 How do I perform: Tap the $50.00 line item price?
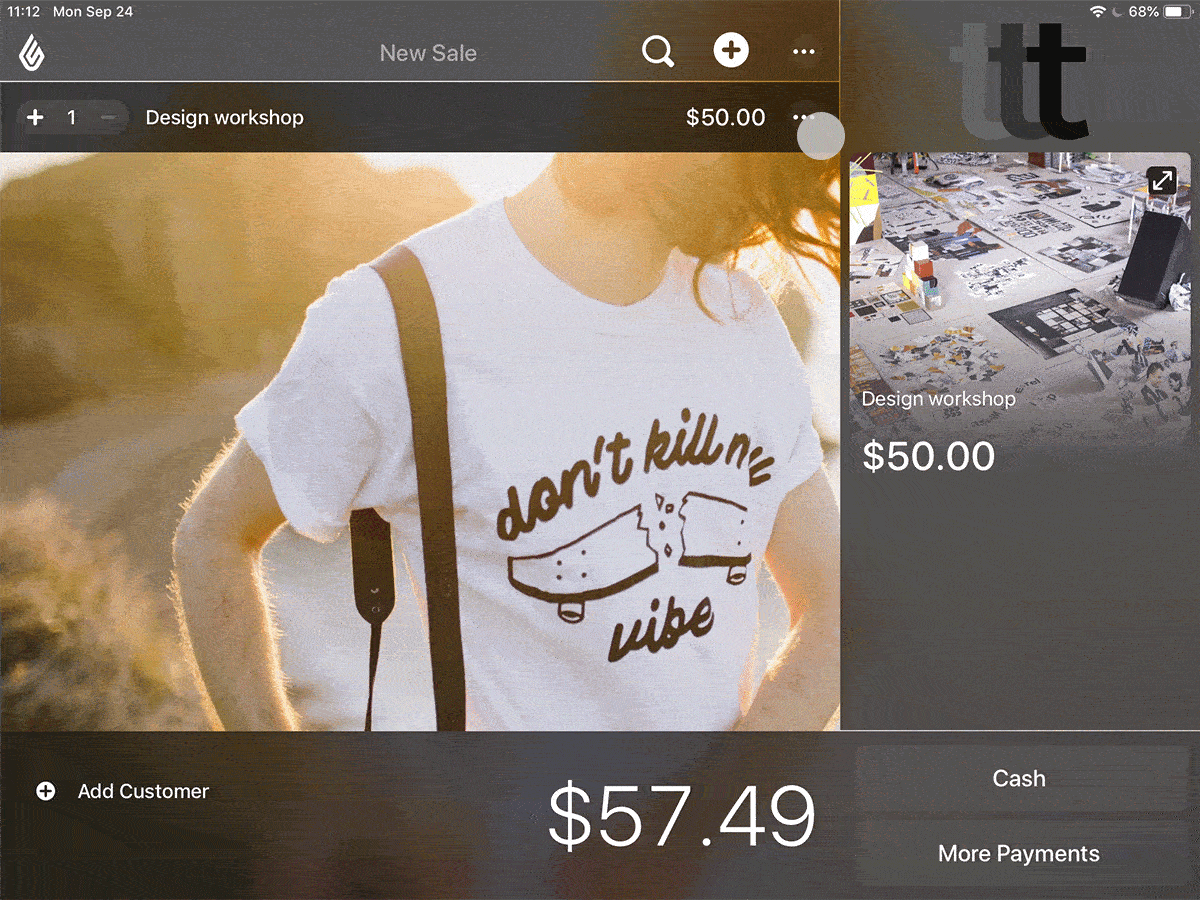tap(725, 117)
